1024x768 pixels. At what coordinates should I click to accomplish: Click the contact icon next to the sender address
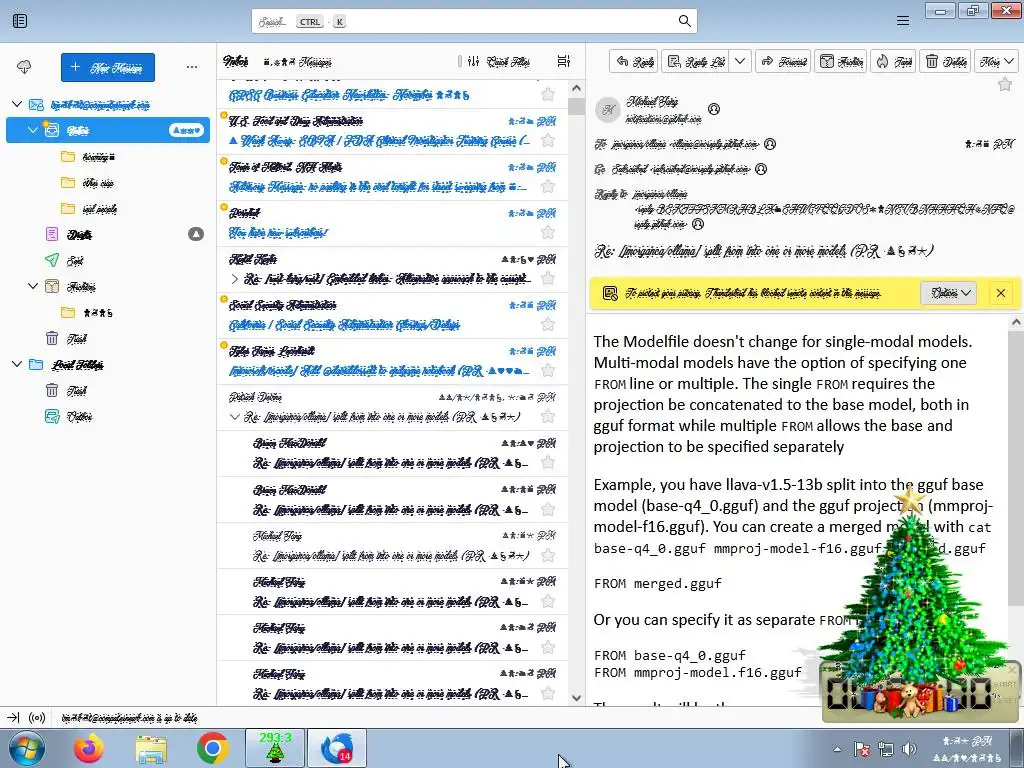tap(714, 109)
